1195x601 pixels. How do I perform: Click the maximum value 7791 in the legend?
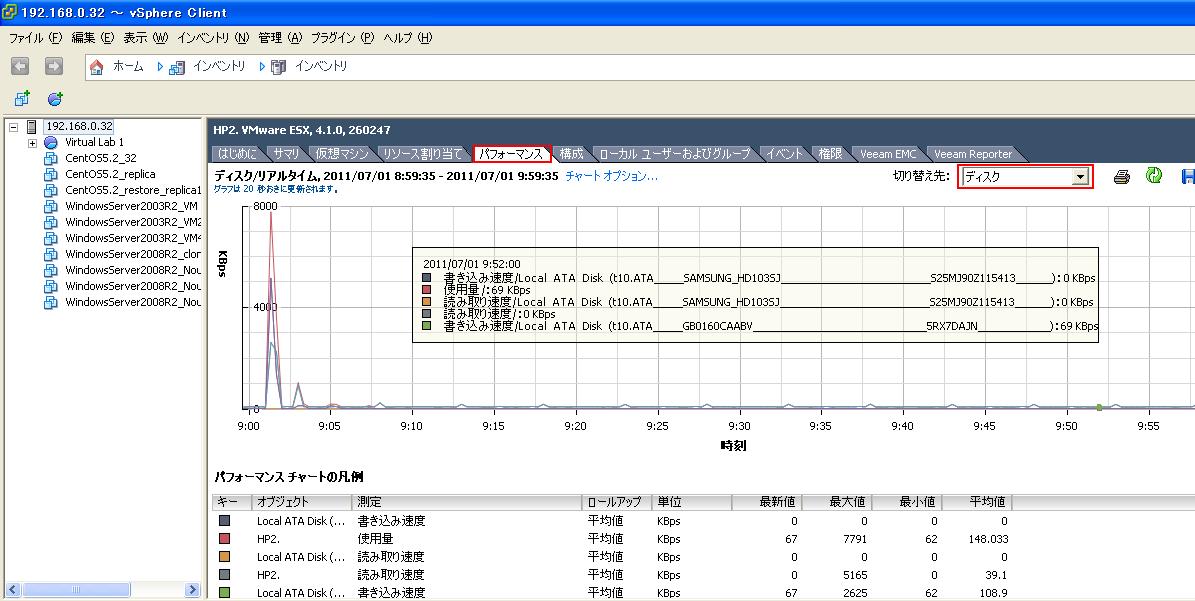click(x=854, y=539)
